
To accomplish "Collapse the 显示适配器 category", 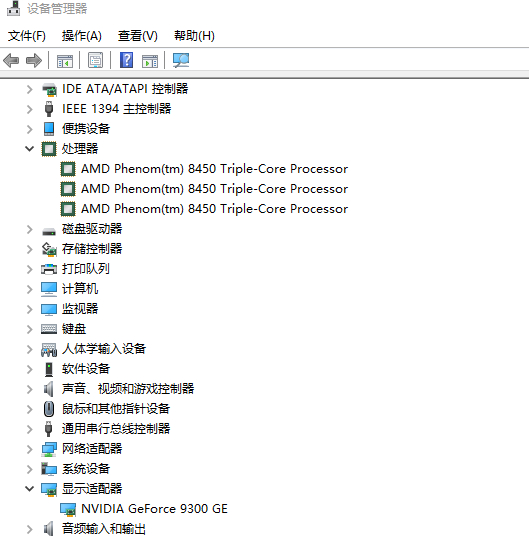I will [30, 489].
